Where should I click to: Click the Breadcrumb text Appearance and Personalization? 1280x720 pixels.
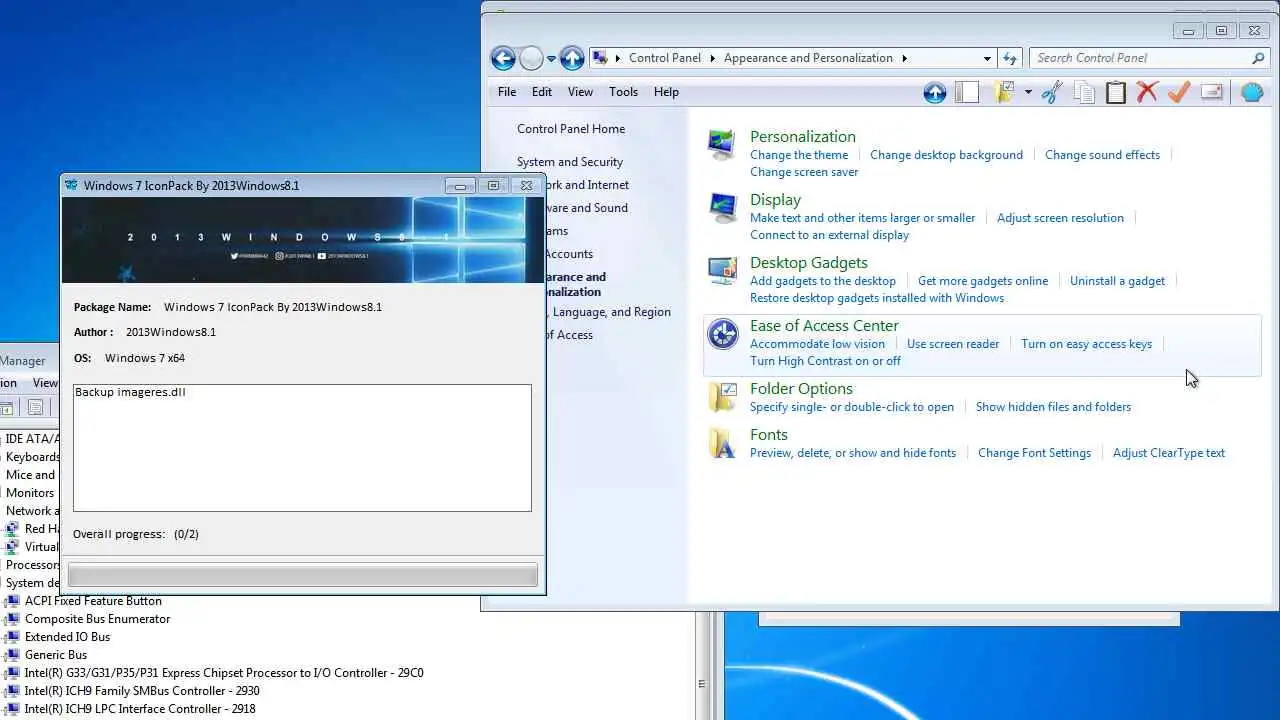pos(808,58)
